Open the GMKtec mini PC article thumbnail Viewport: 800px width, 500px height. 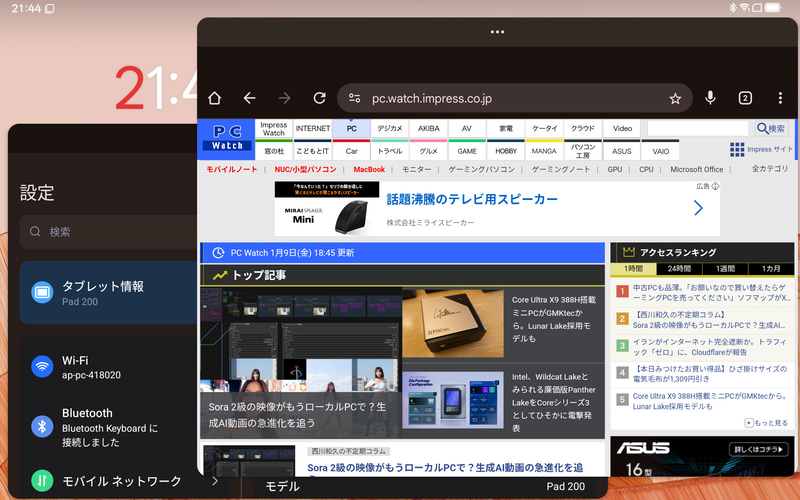(x=453, y=323)
